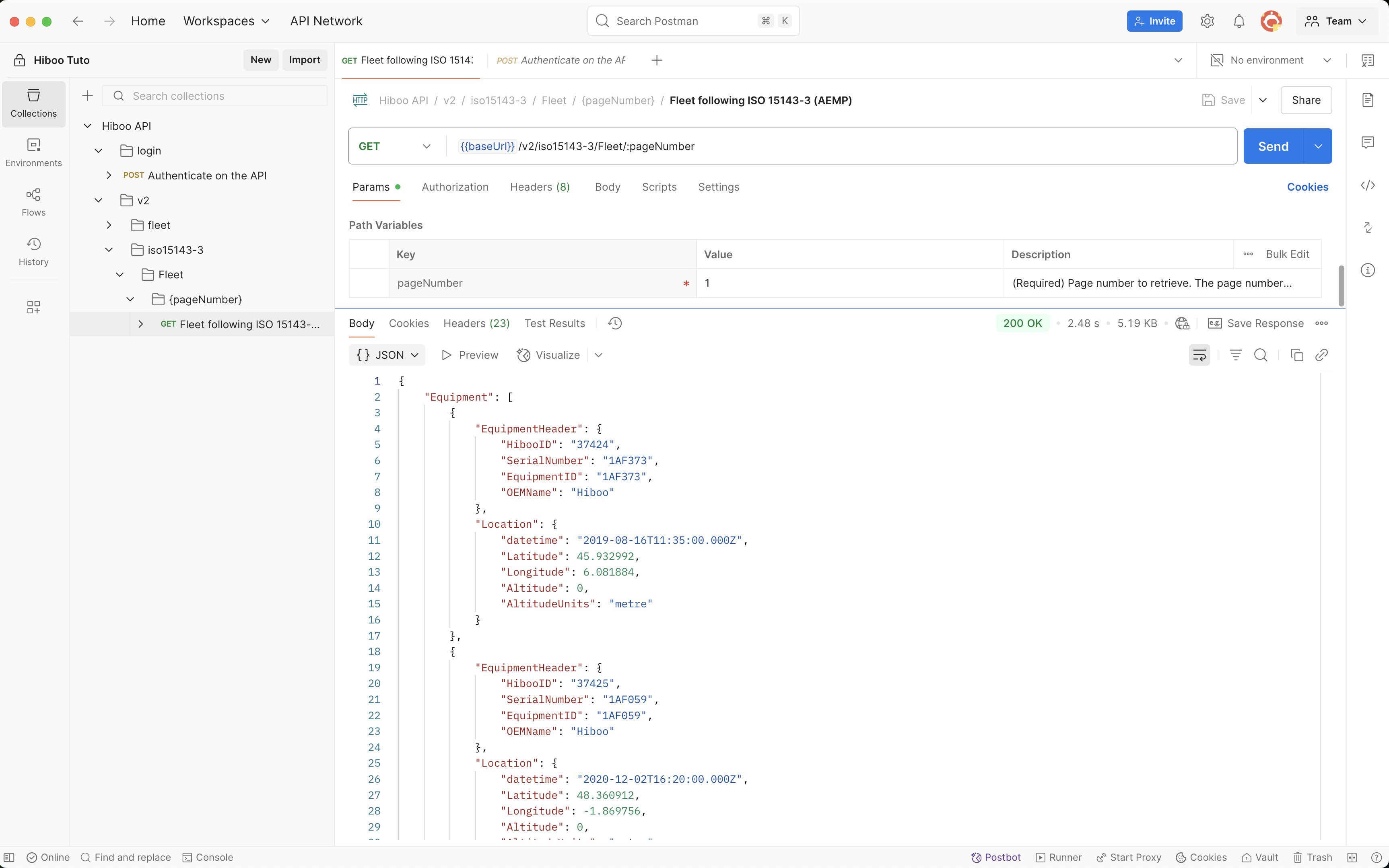This screenshot has width=1389, height=868.
Task: Focus the Search collections field
Action: [x=215, y=96]
